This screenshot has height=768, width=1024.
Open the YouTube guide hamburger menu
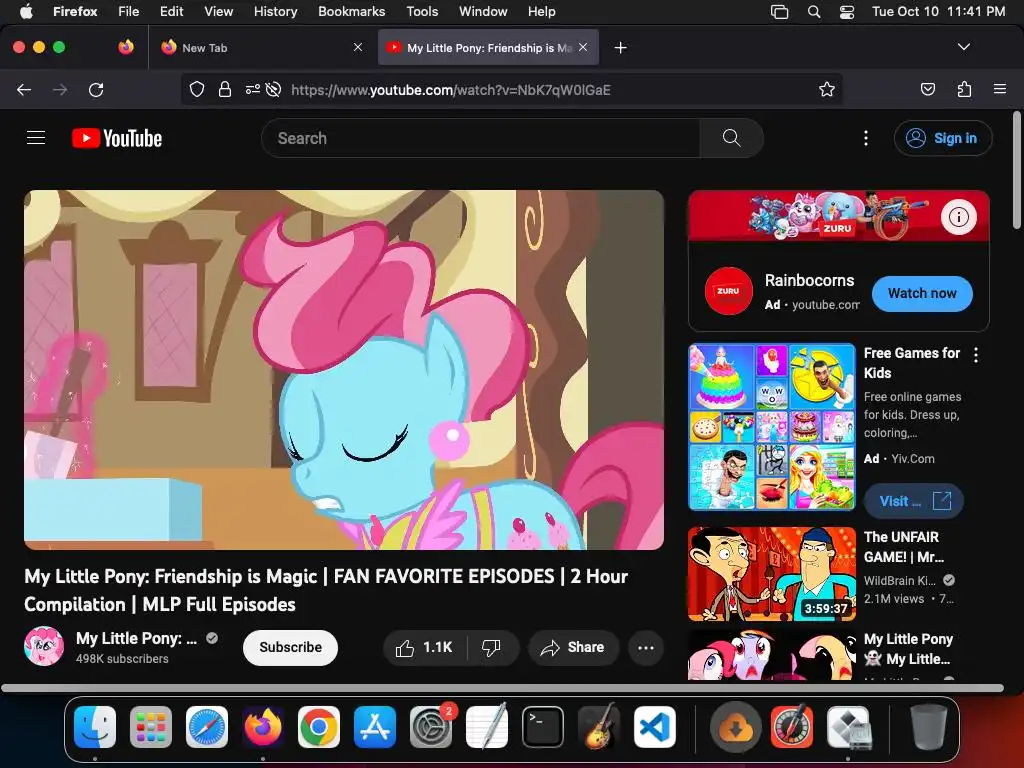36,138
